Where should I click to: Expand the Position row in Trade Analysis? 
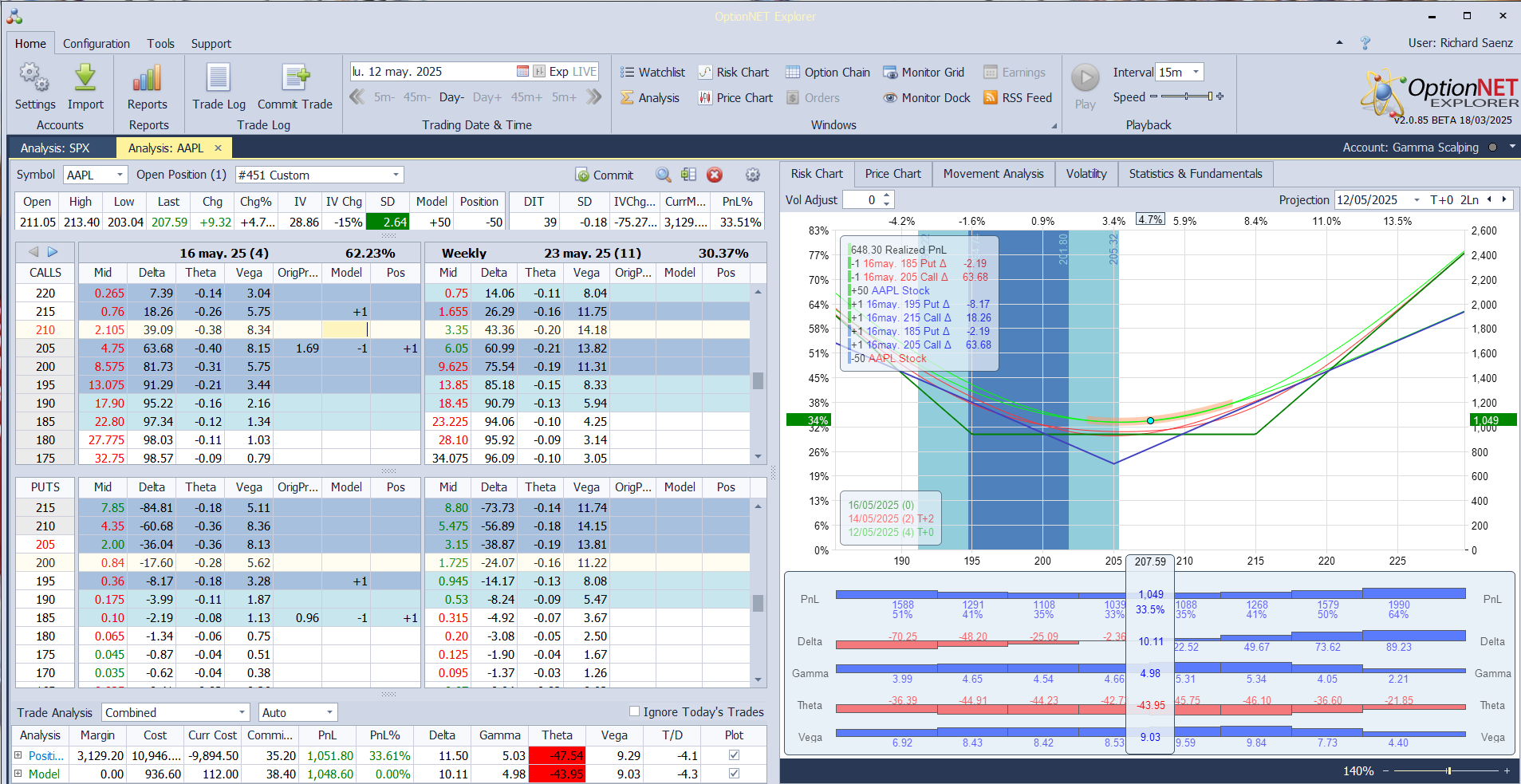tap(18, 754)
